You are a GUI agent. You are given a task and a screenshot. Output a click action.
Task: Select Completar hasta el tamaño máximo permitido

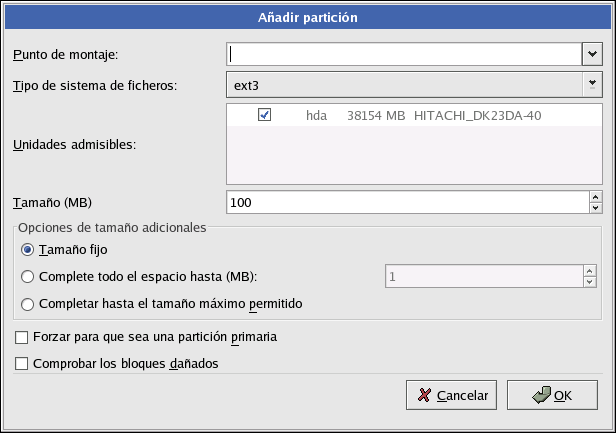[x=27, y=304]
